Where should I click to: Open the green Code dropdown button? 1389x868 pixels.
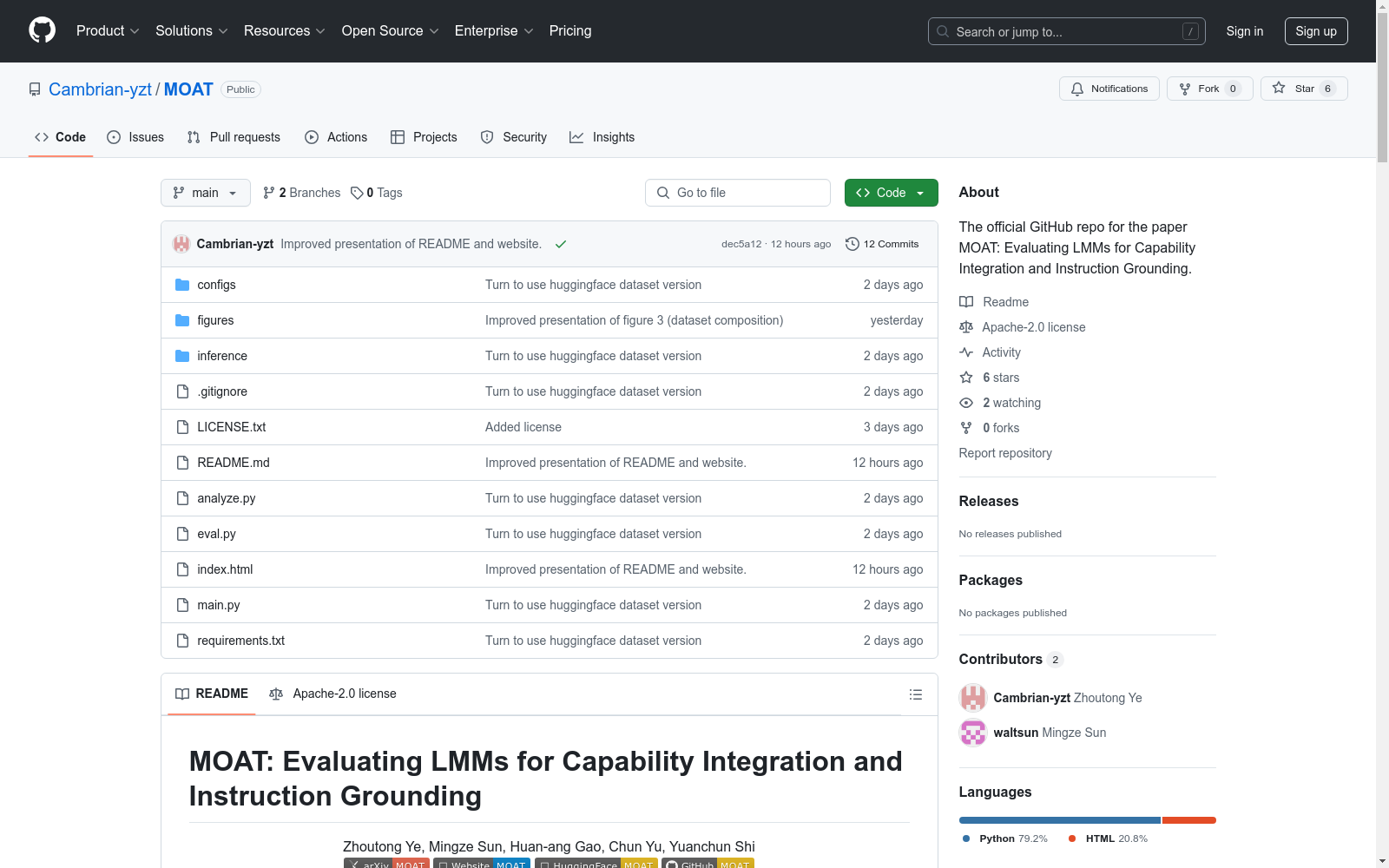coord(891,193)
